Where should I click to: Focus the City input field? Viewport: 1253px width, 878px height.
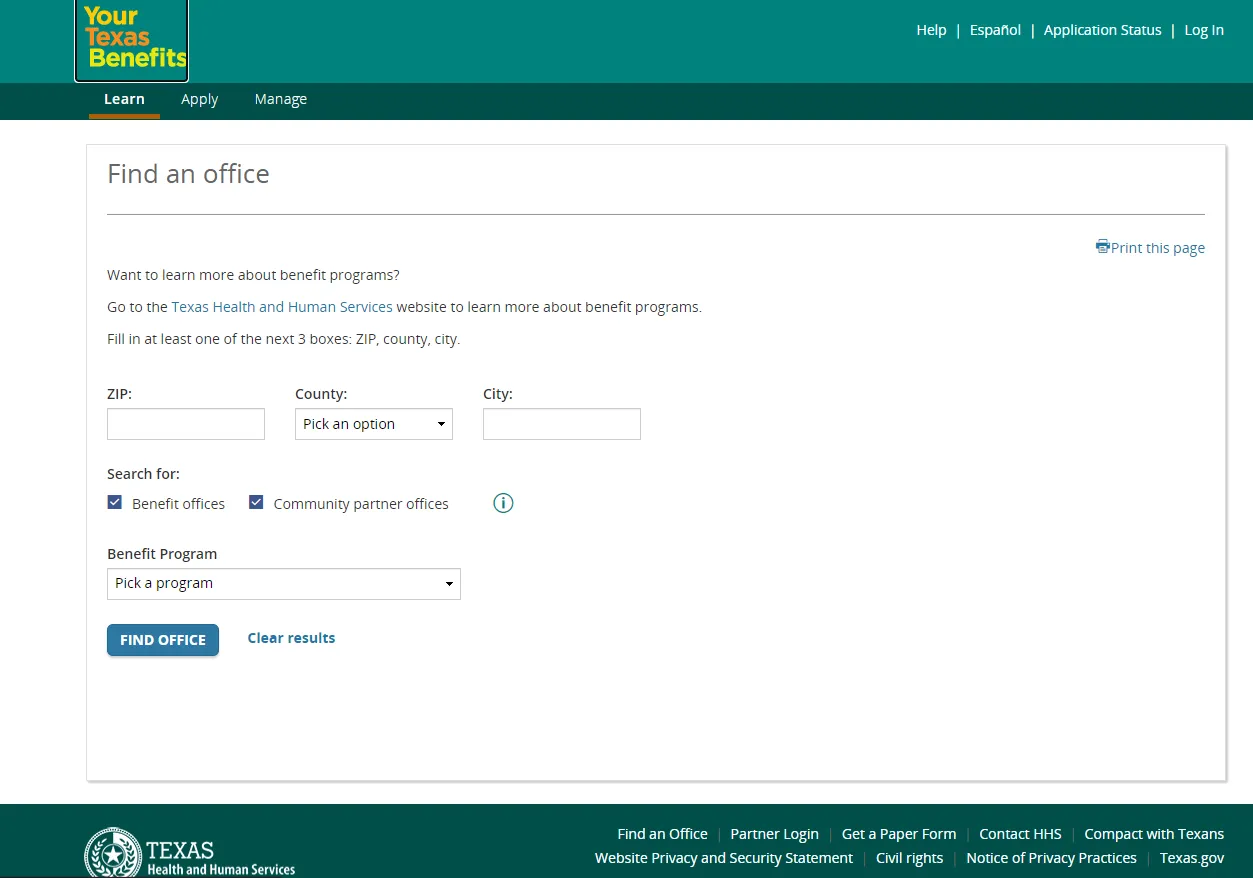tap(562, 424)
